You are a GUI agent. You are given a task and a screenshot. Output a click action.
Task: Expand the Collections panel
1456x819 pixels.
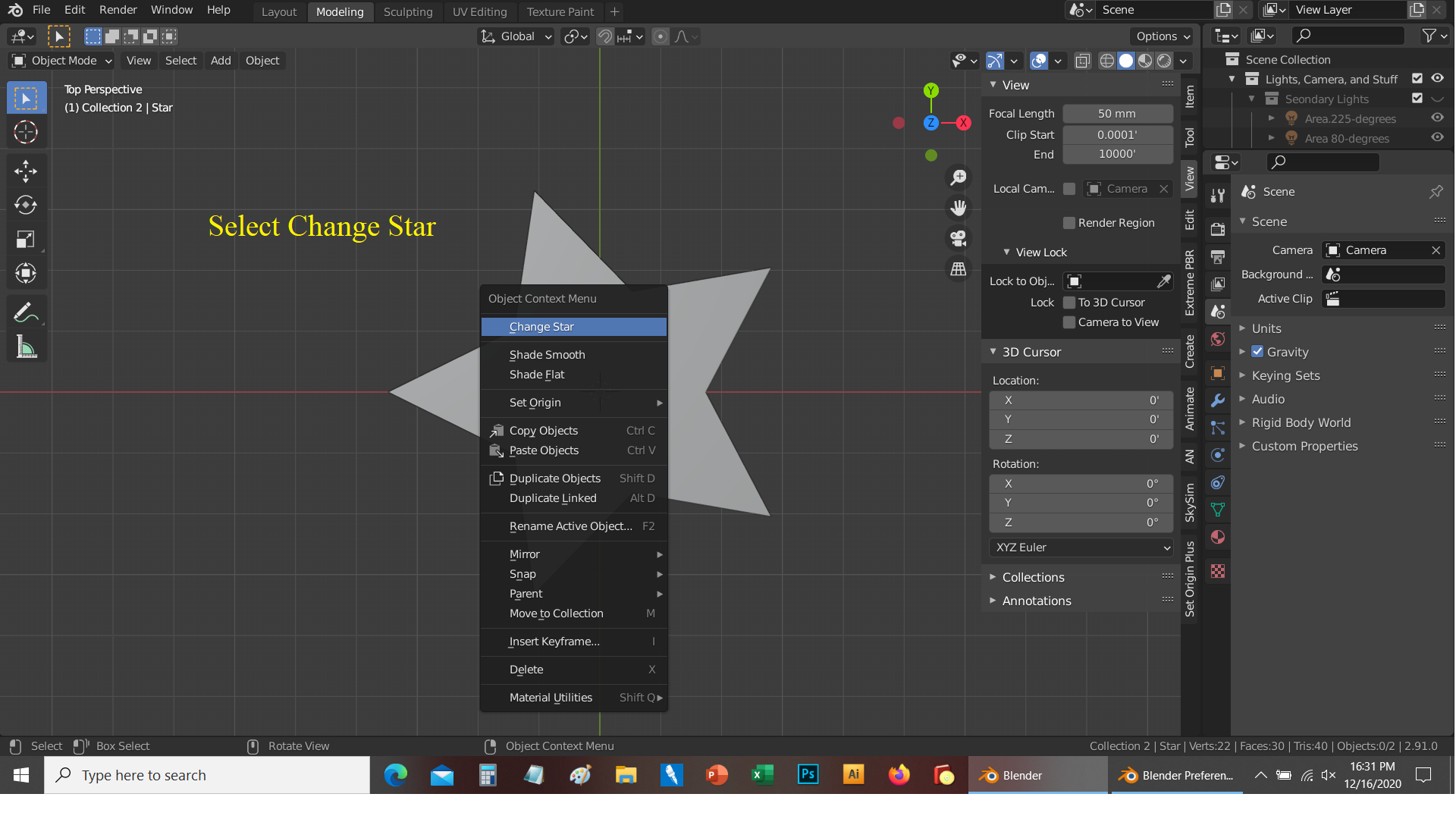[x=1033, y=577]
